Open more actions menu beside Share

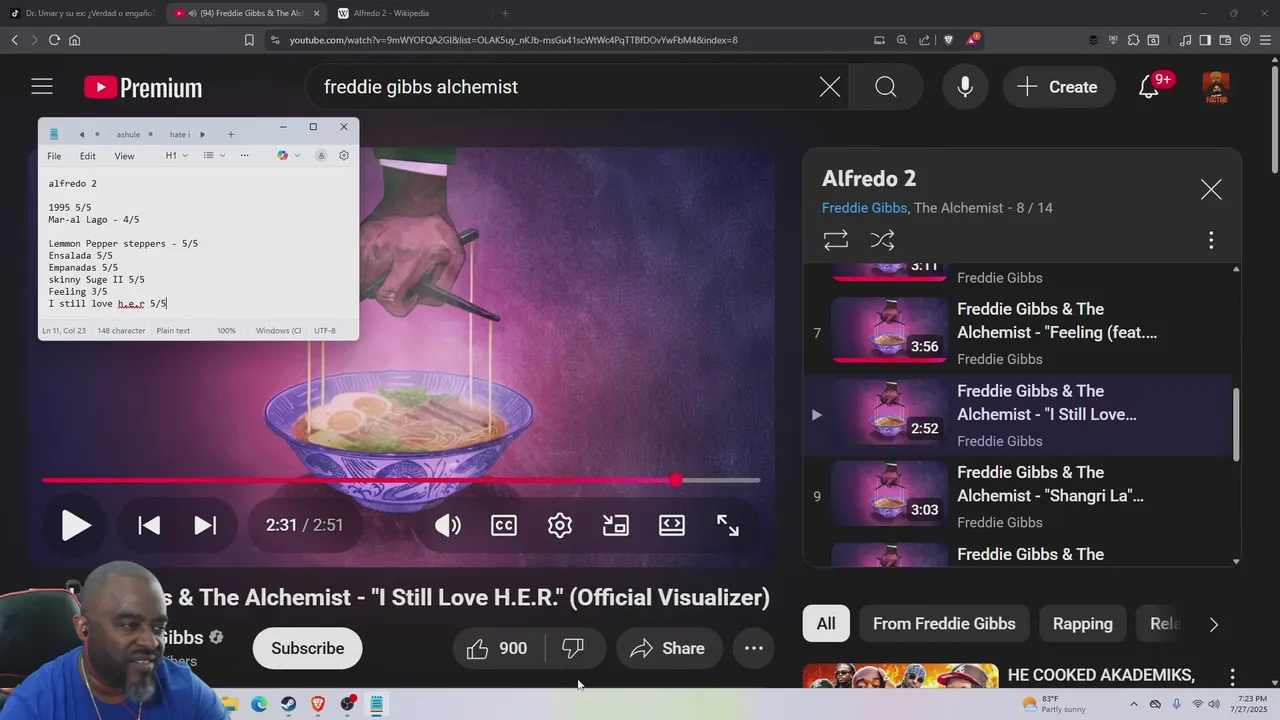tap(754, 649)
